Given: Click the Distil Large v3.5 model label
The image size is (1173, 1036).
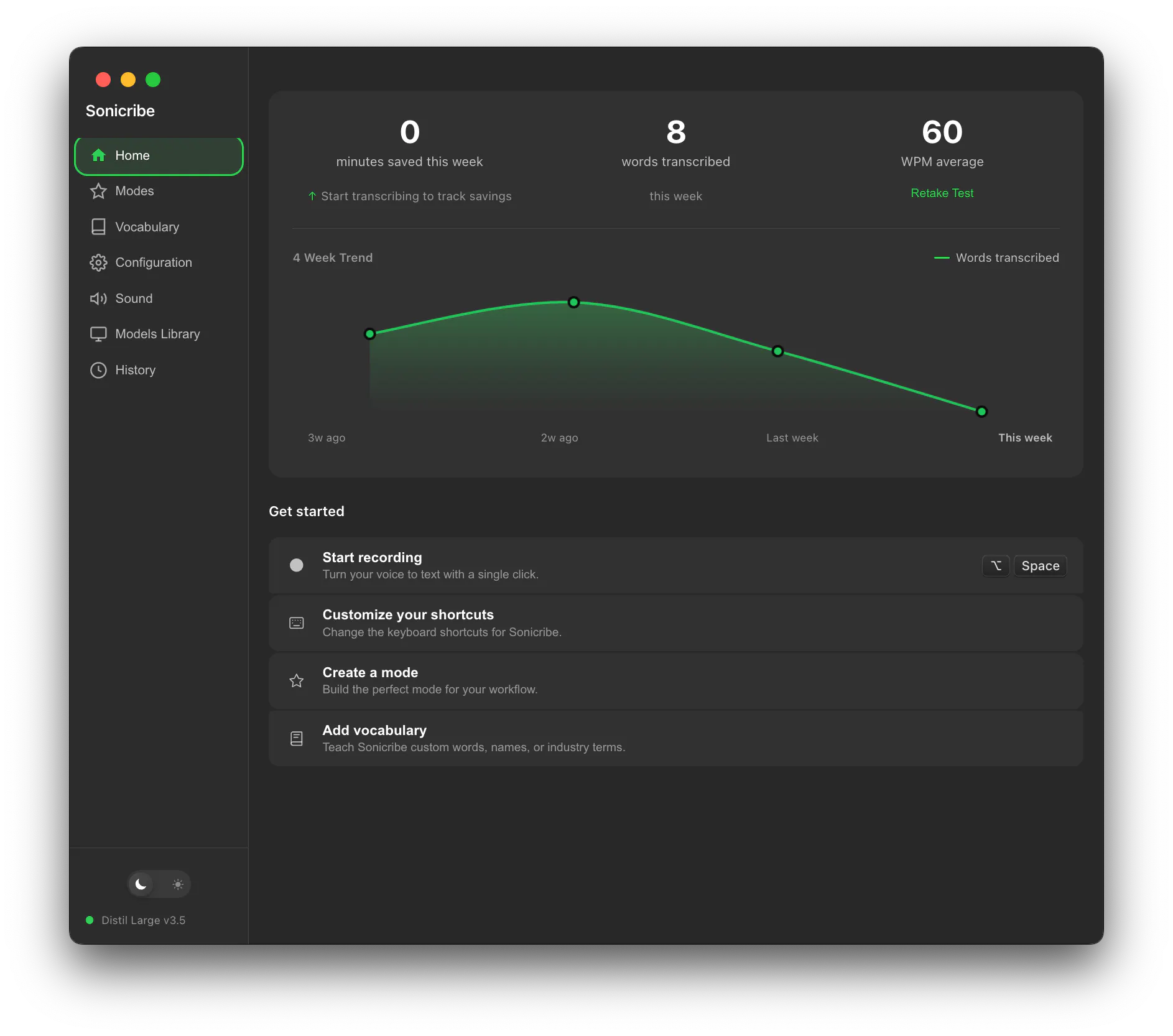Looking at the screenshot, I should click(x=144, y=920).
